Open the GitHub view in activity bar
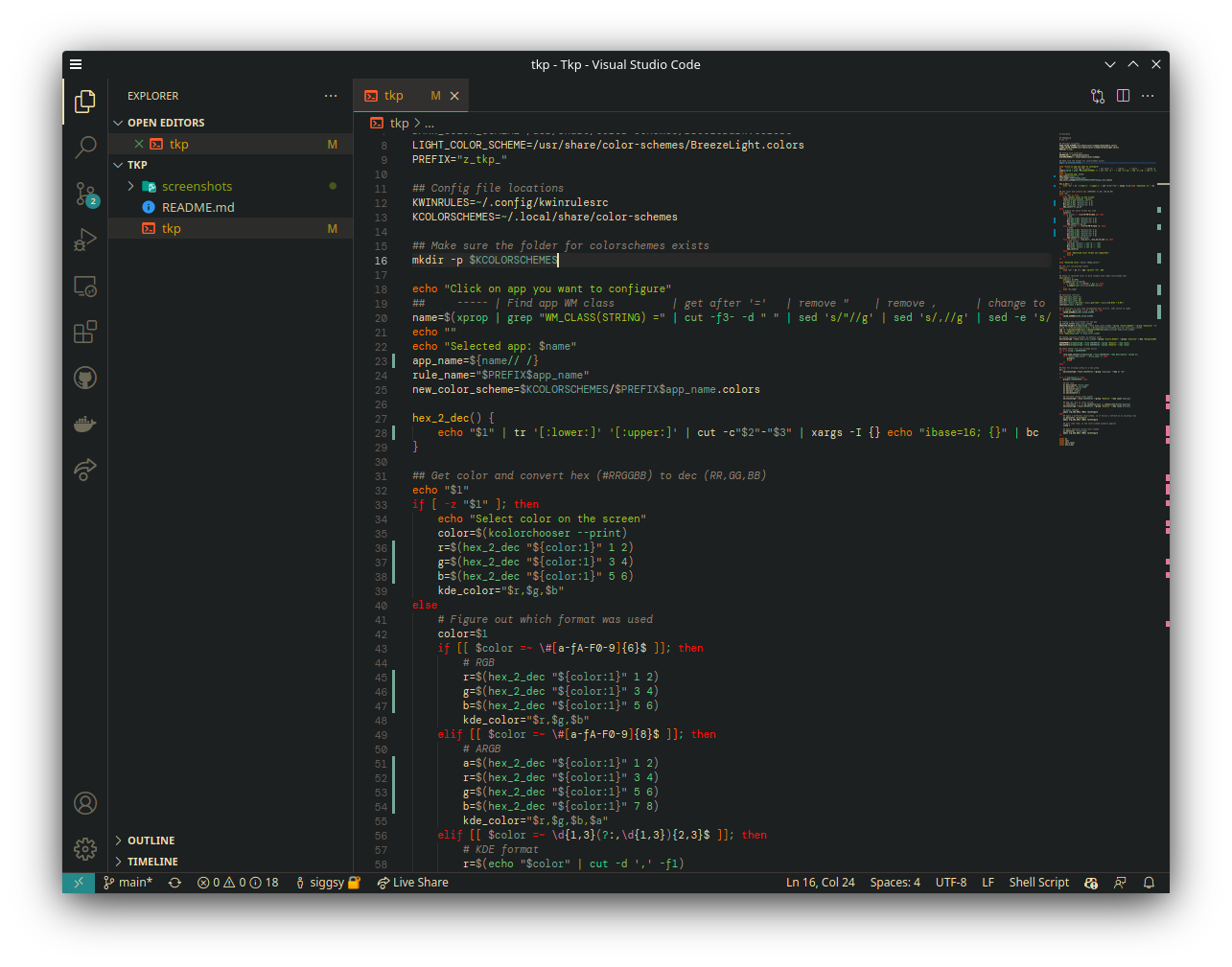This screenshot has width=1232, height=967. point(85,378)
